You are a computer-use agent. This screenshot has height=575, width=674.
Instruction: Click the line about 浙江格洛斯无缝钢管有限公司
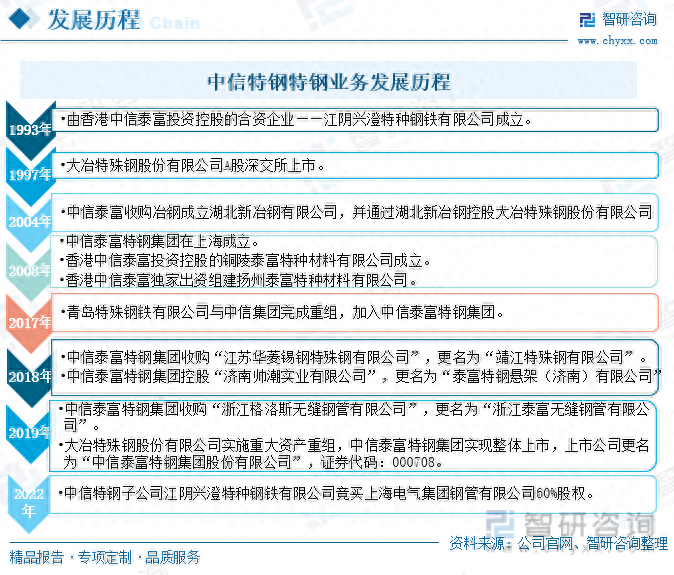coord(354,417)
